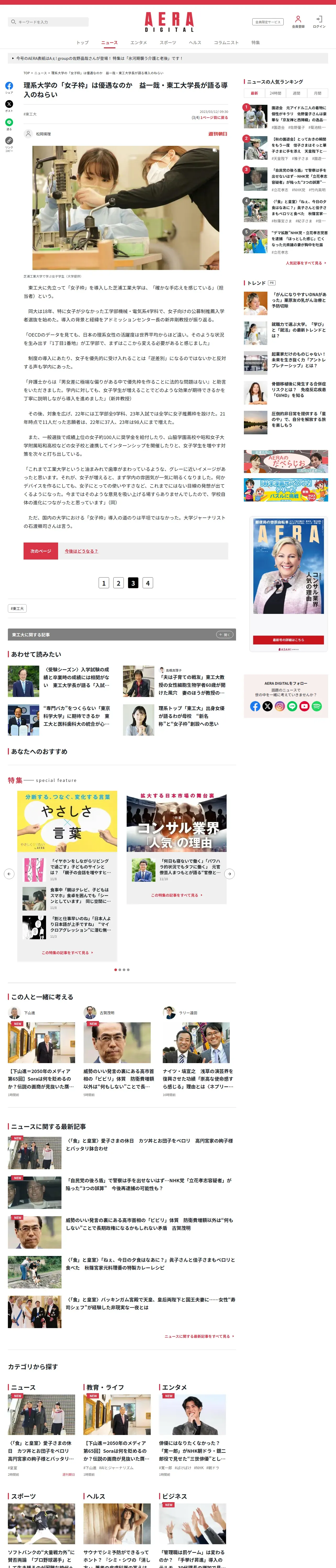Open ランキング item 5 on 立花孝志
Image resolution: width=336 pixels, height=1568 pixels.
(285, 242)
